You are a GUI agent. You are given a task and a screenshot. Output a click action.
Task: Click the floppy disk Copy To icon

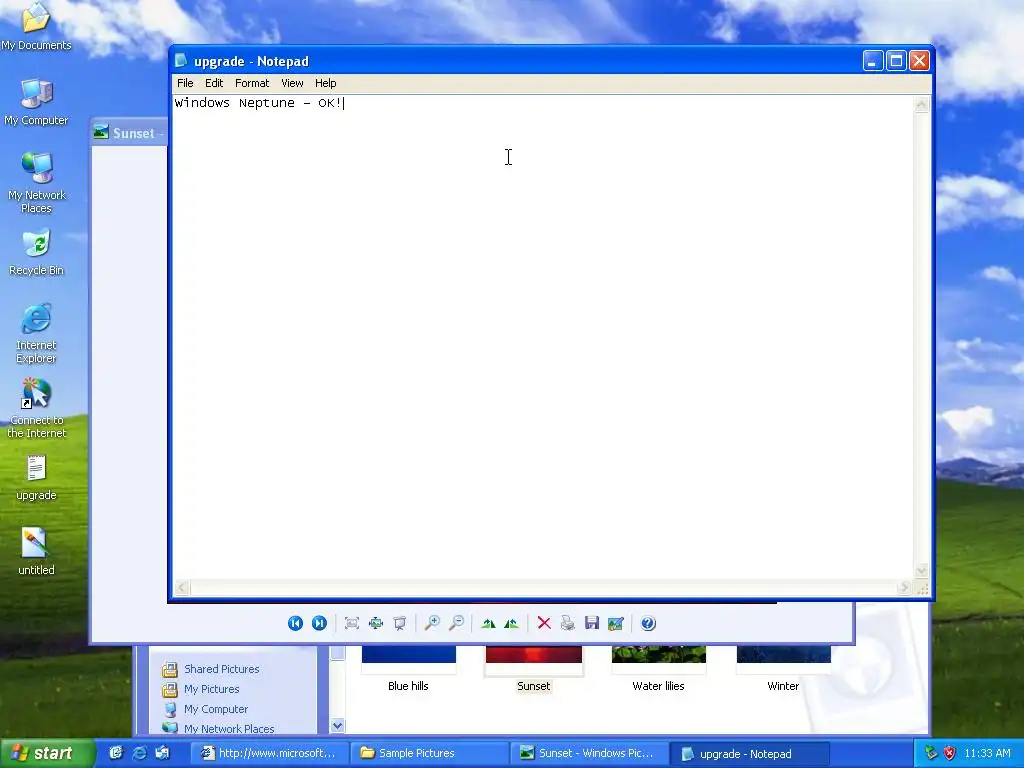[592, 623]
